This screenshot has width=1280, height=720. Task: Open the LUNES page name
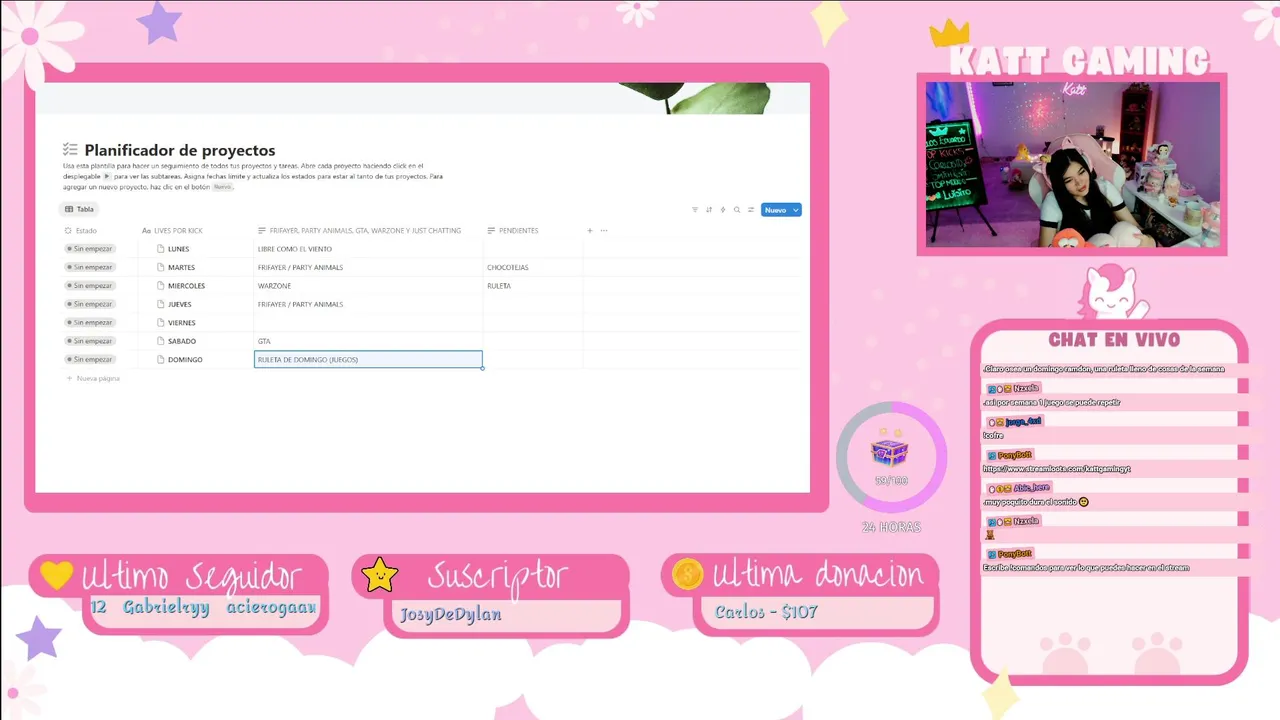[x=178, y=249]
